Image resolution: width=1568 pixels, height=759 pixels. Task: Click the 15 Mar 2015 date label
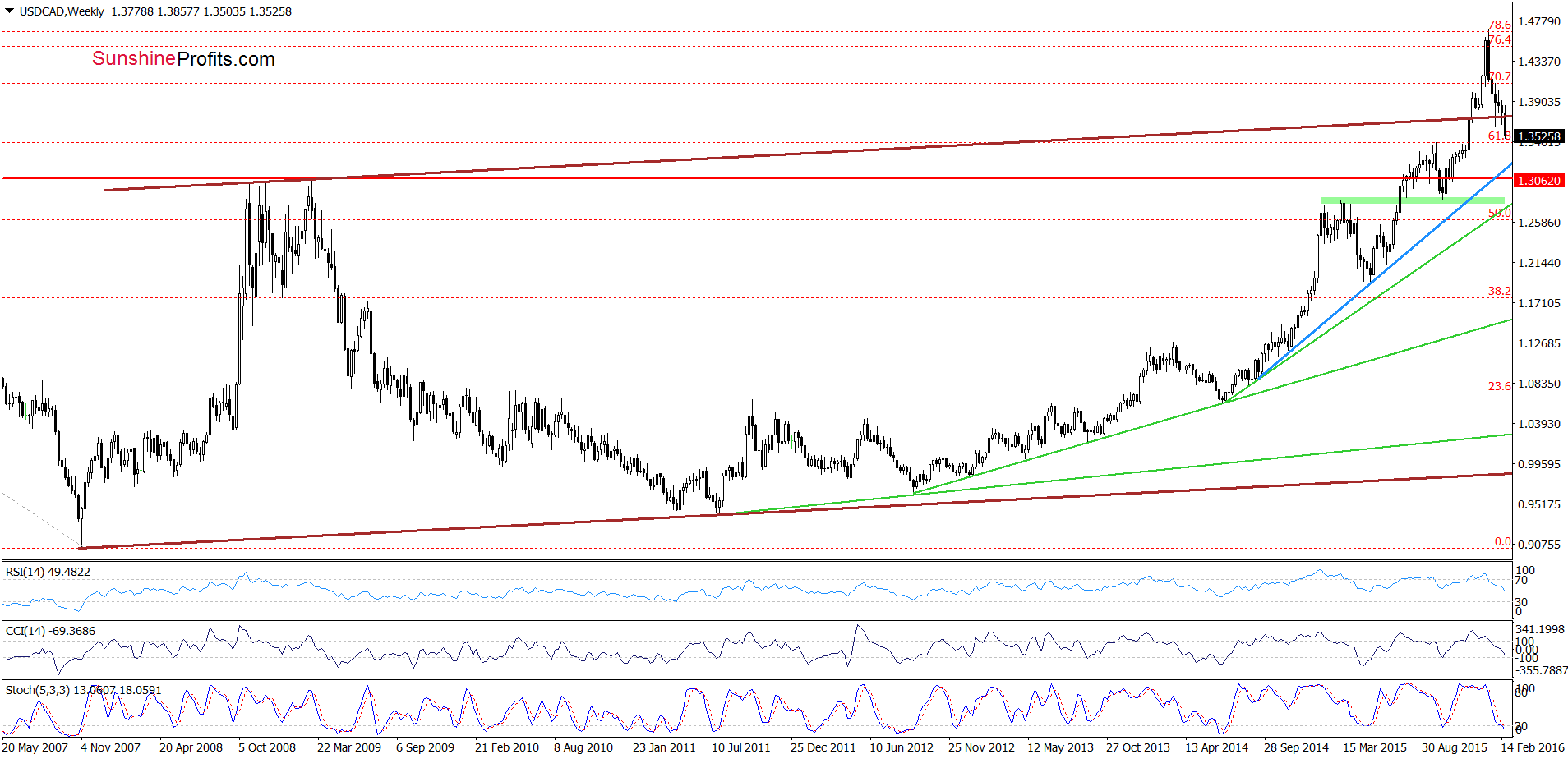click(x=1375, y=747)
